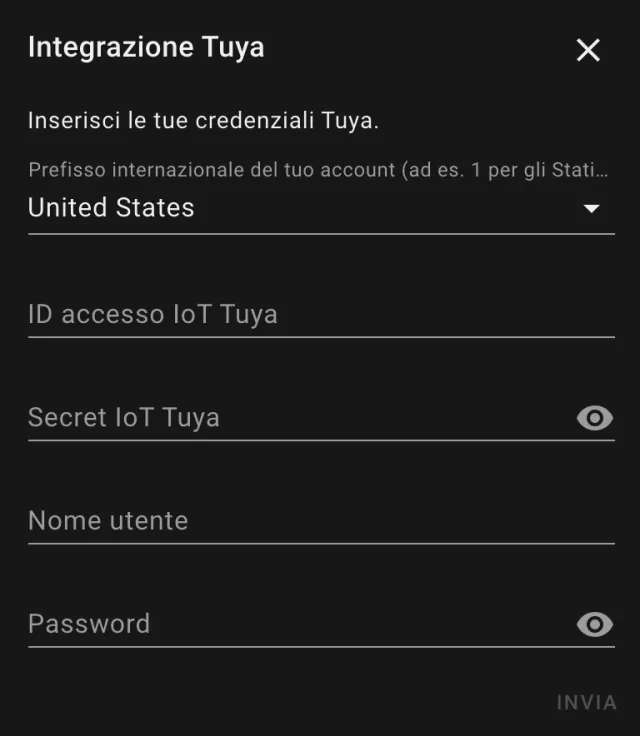Click the Password placeholder text
This screenshot has height=736, width=640.
tap(89, 624)
